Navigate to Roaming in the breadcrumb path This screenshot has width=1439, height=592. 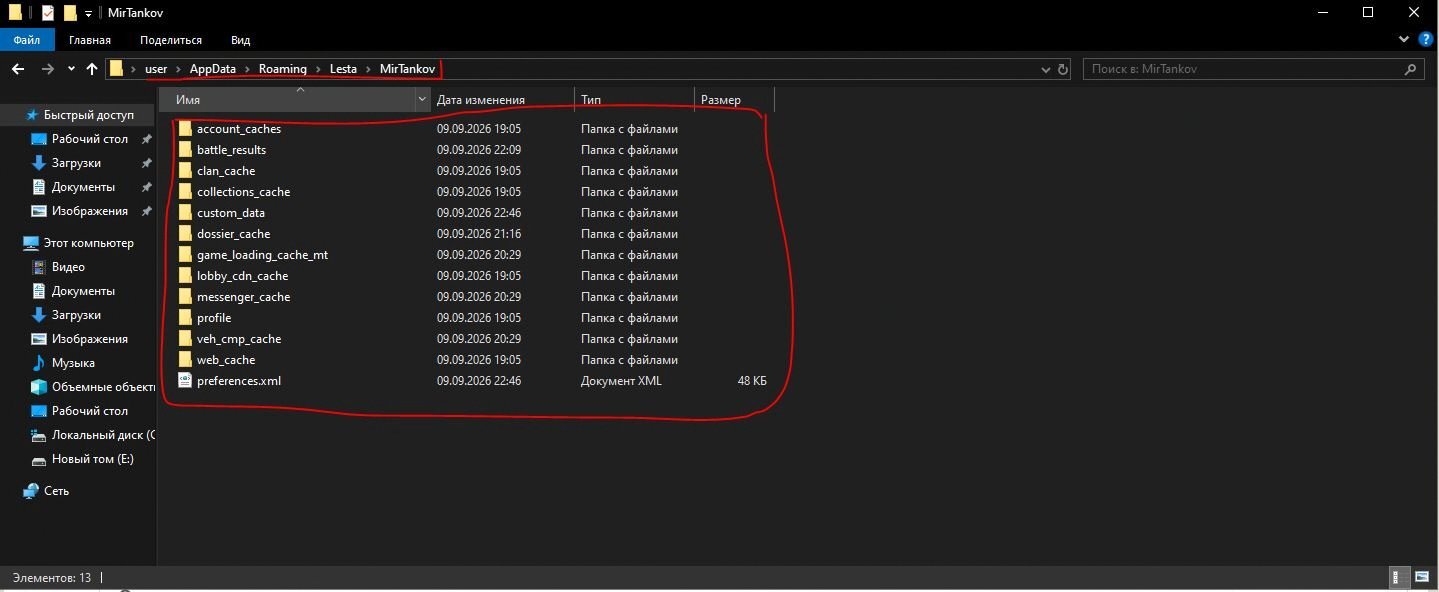pyautogui.click(x=283, y=69)
